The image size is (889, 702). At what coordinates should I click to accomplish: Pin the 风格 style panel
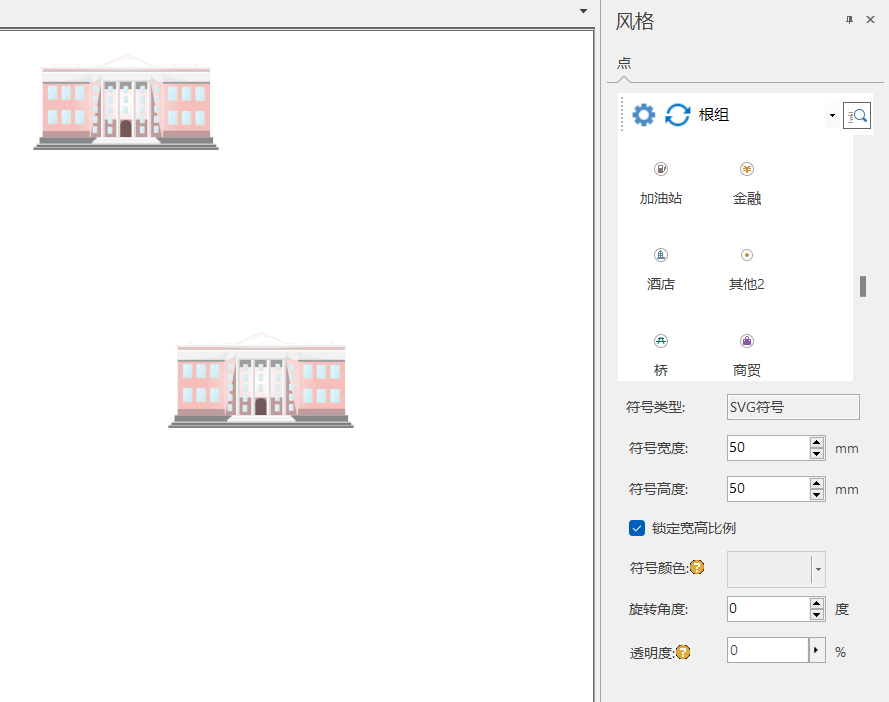(849, 20)
